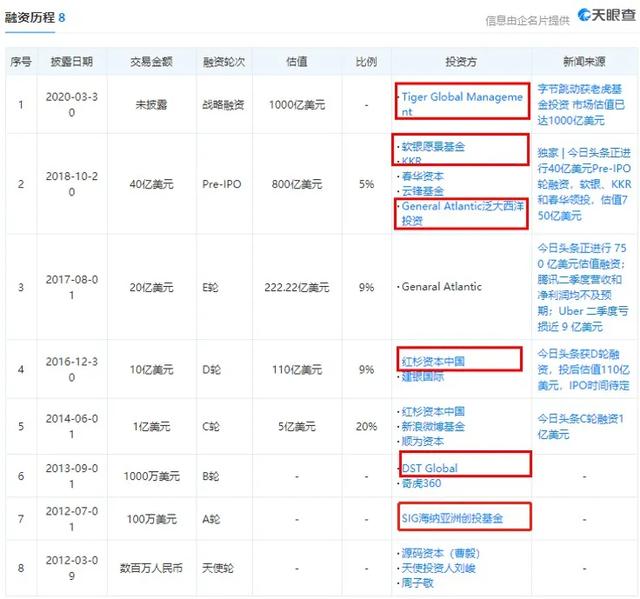The image size is (640, 599).
Task: Open news link about 40亿美元Pre-IPO轮融资
Action: (584, 184)
